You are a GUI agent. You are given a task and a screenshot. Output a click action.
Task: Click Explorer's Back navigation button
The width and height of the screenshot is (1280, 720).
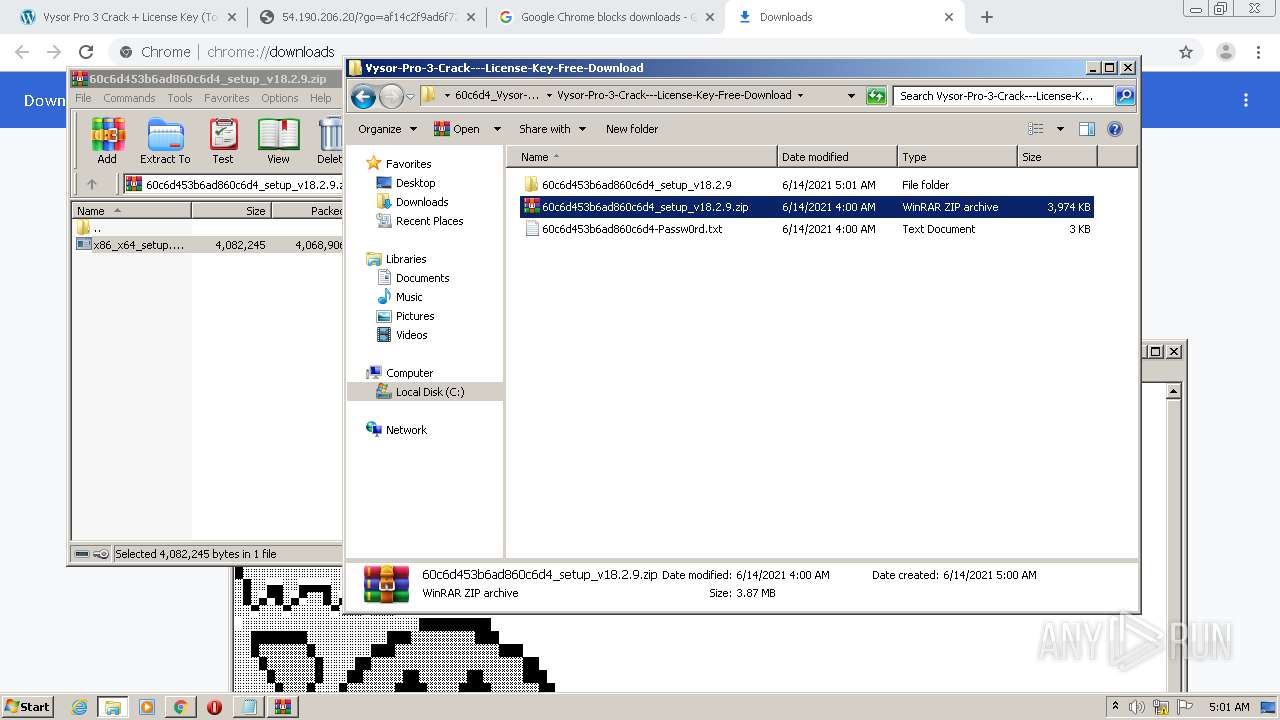[x=364, y=96]
